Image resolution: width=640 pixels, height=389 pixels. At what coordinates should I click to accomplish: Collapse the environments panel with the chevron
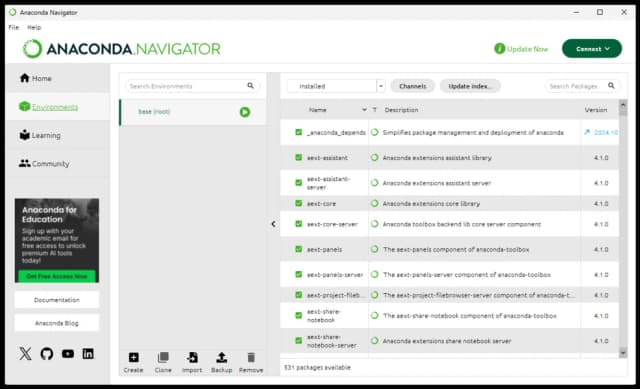click(x=273, y=224)
